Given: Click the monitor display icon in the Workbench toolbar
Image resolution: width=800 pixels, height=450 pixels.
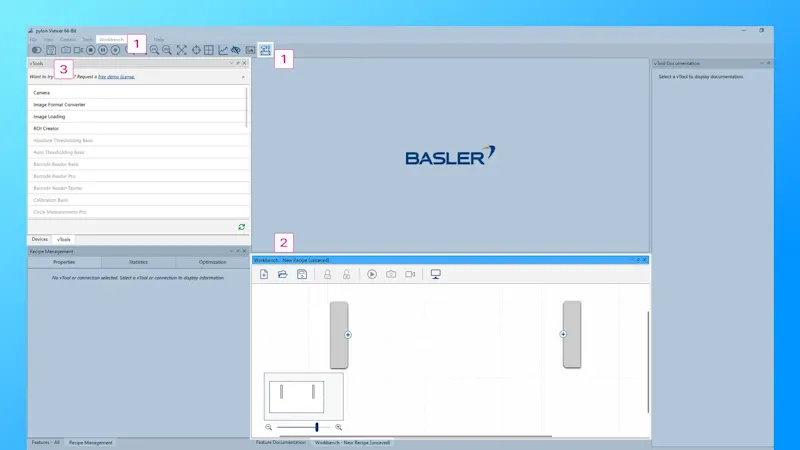Looking at the screenshot, I should (x=436, y=274).
